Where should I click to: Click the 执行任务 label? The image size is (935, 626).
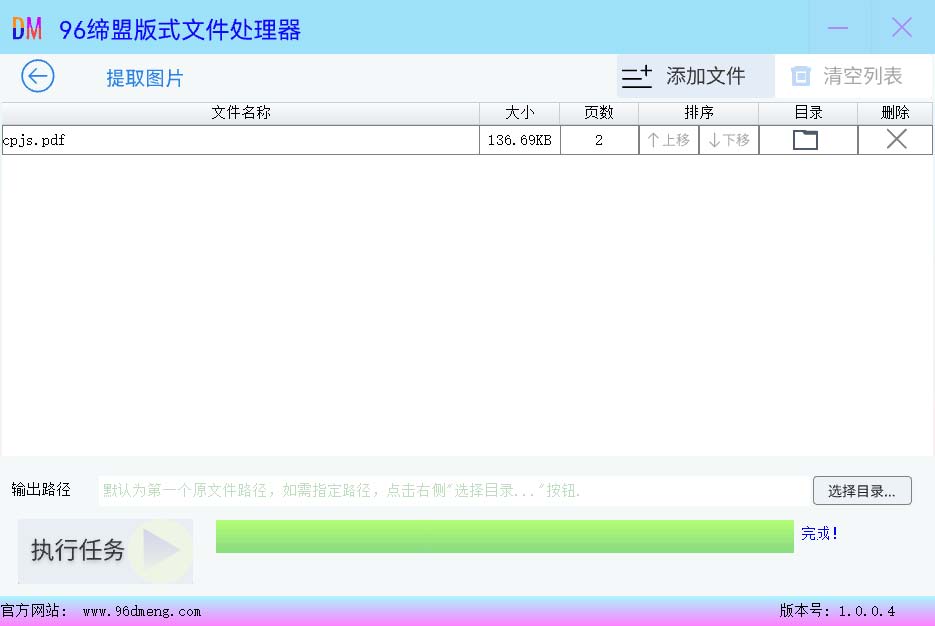[78, 550]
